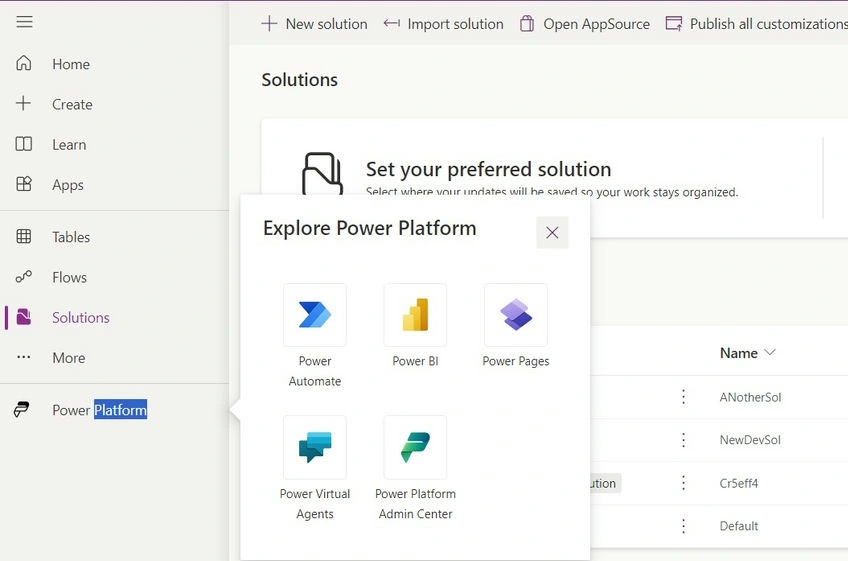
Task: Click the Open AppSource bag icon
Action: tap(527, 24)
